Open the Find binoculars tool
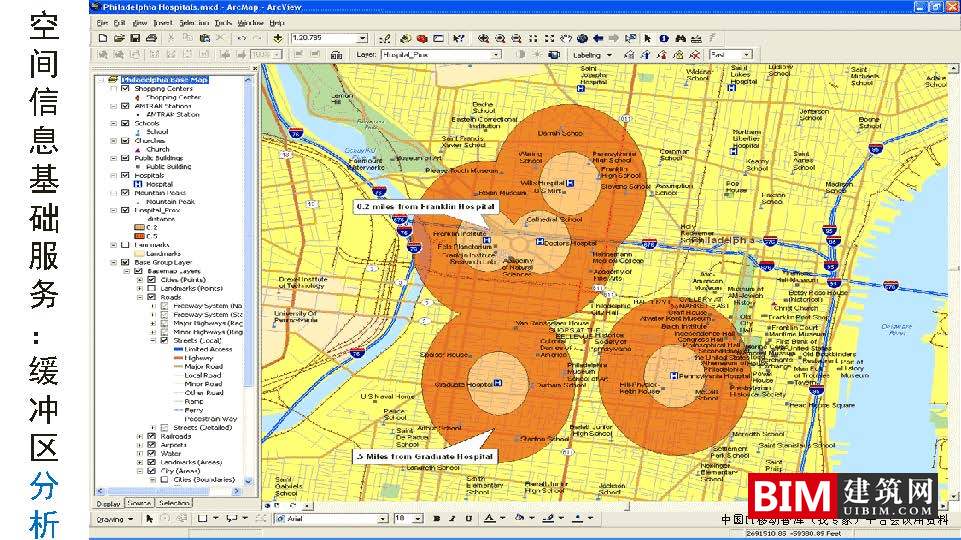Screen dimensions: 961x540 (x=680, y=38)
